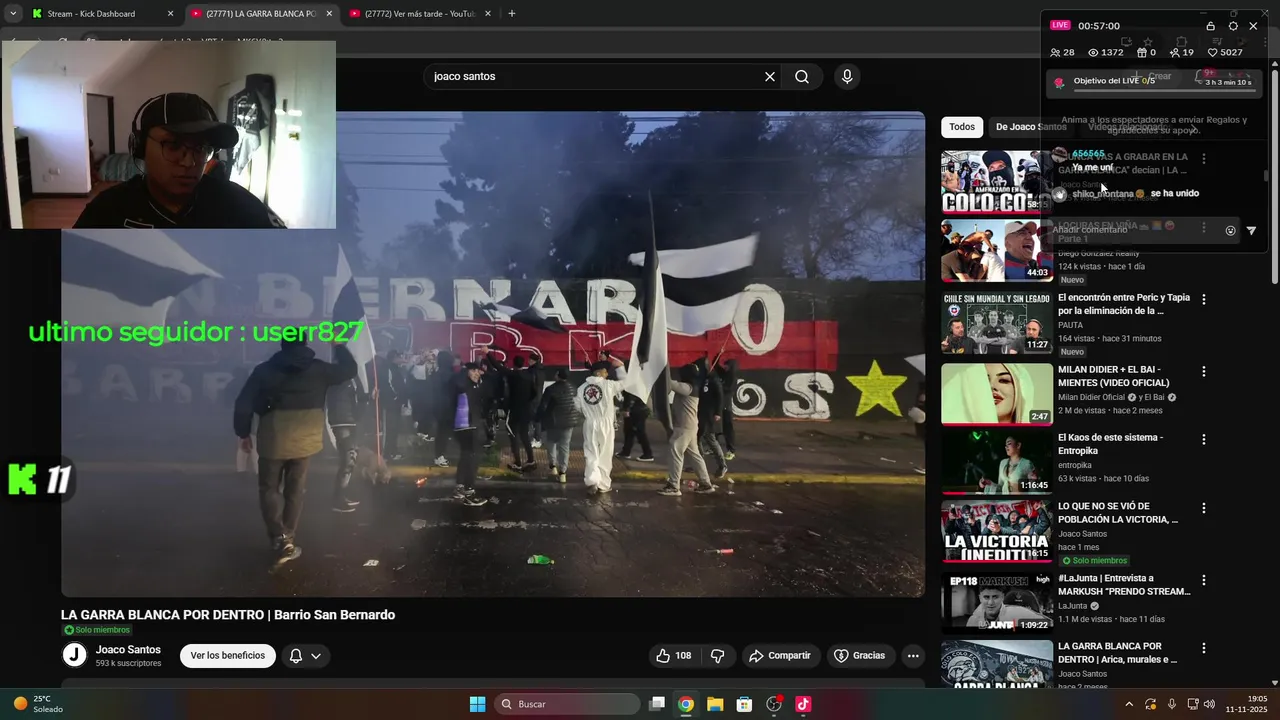This screenshot has height=720, width=1280.
Task: Open options for MILAN DIDIER + EL BAI video
Action: [1204, 371]
